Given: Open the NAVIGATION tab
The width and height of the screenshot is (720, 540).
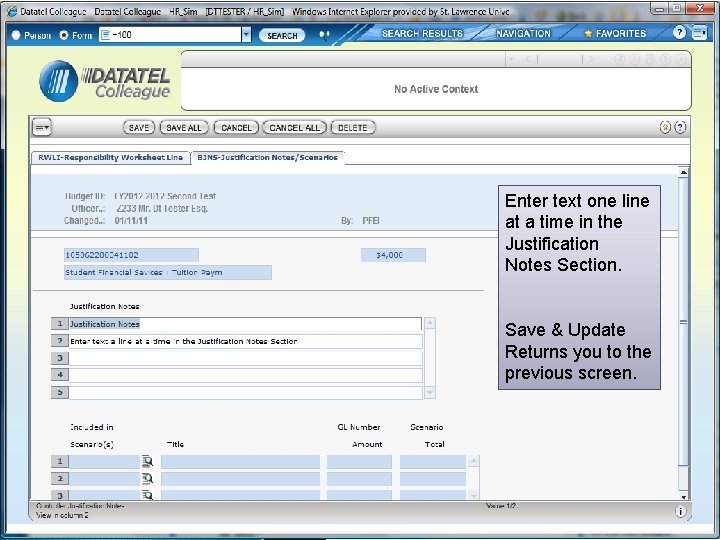Looking at the screenshot, I should (x=523, y=34).
